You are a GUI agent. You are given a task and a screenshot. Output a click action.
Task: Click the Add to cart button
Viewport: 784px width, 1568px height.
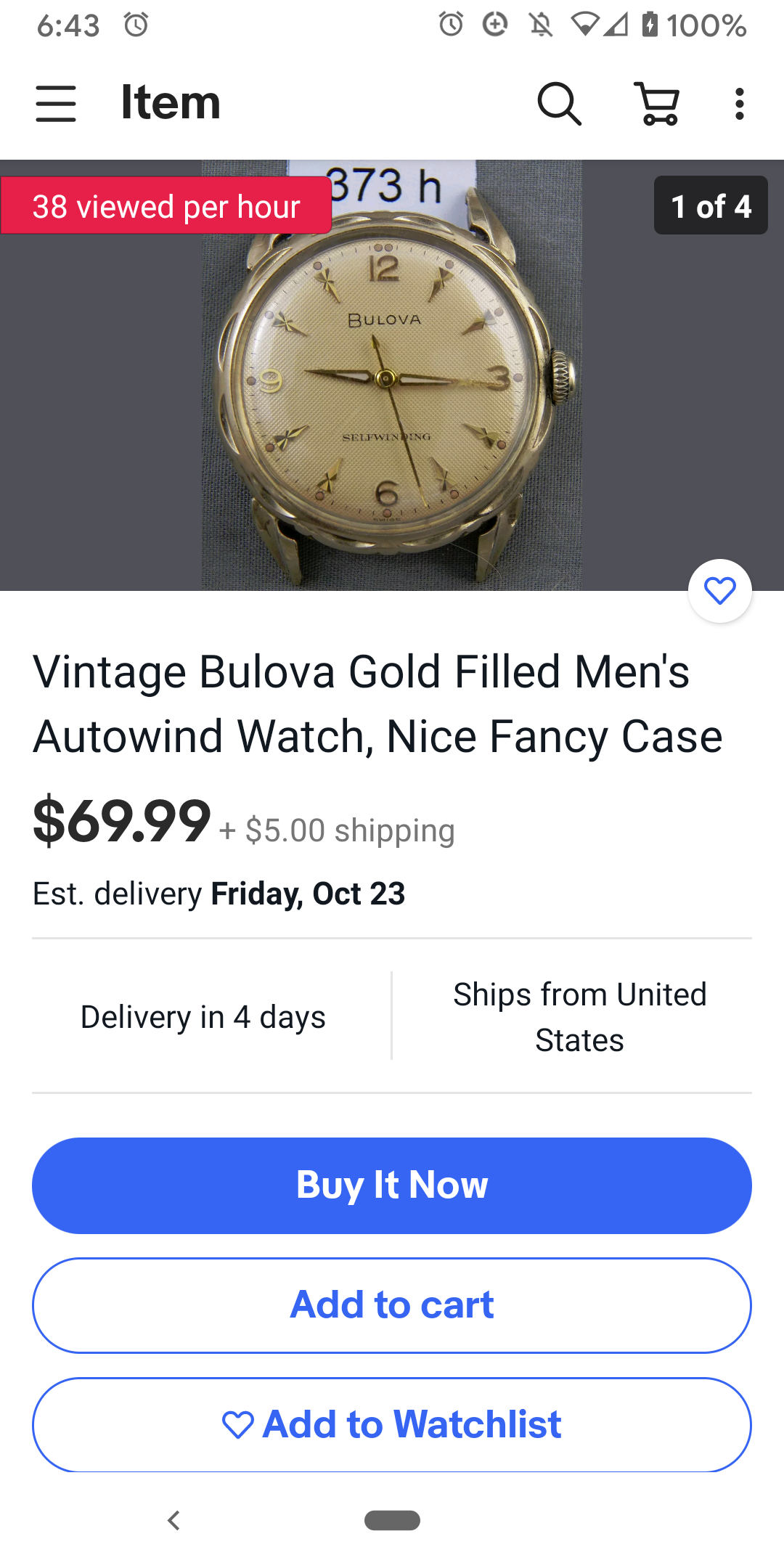392,1305
